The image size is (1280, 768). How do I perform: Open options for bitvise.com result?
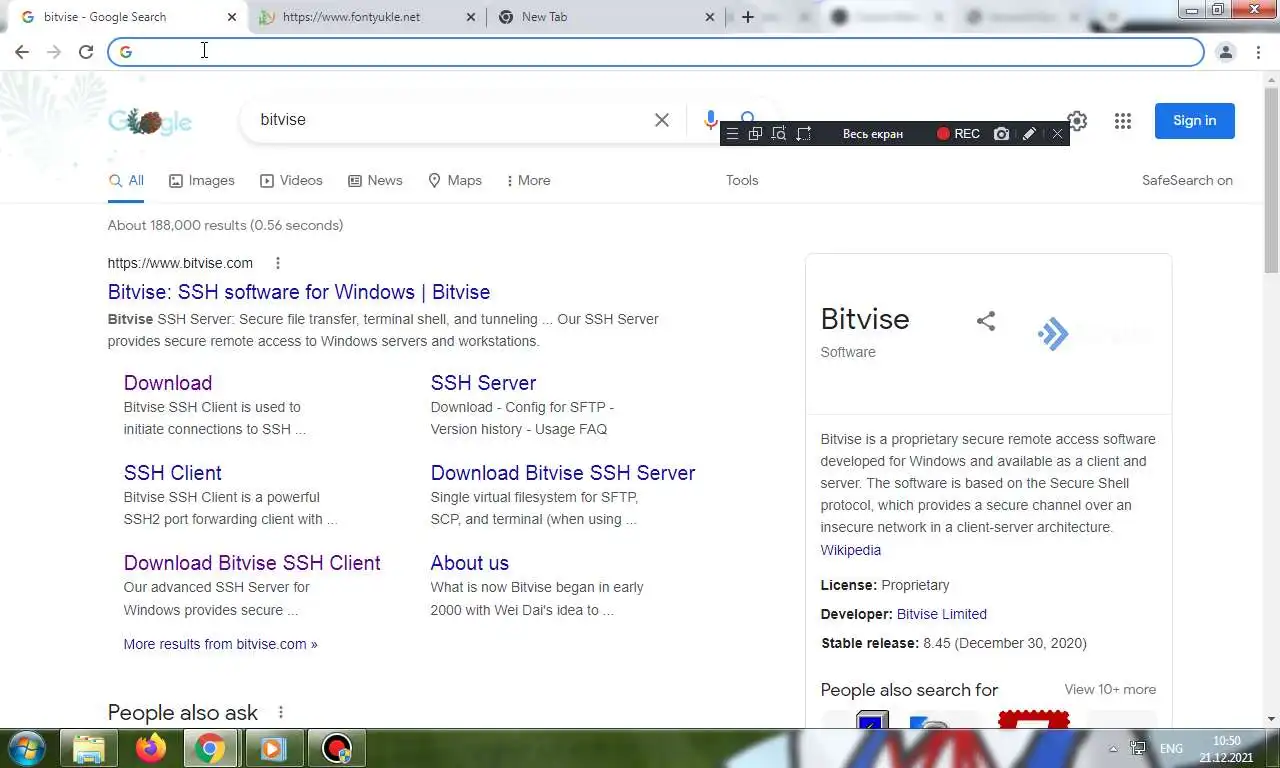[278, 263]
